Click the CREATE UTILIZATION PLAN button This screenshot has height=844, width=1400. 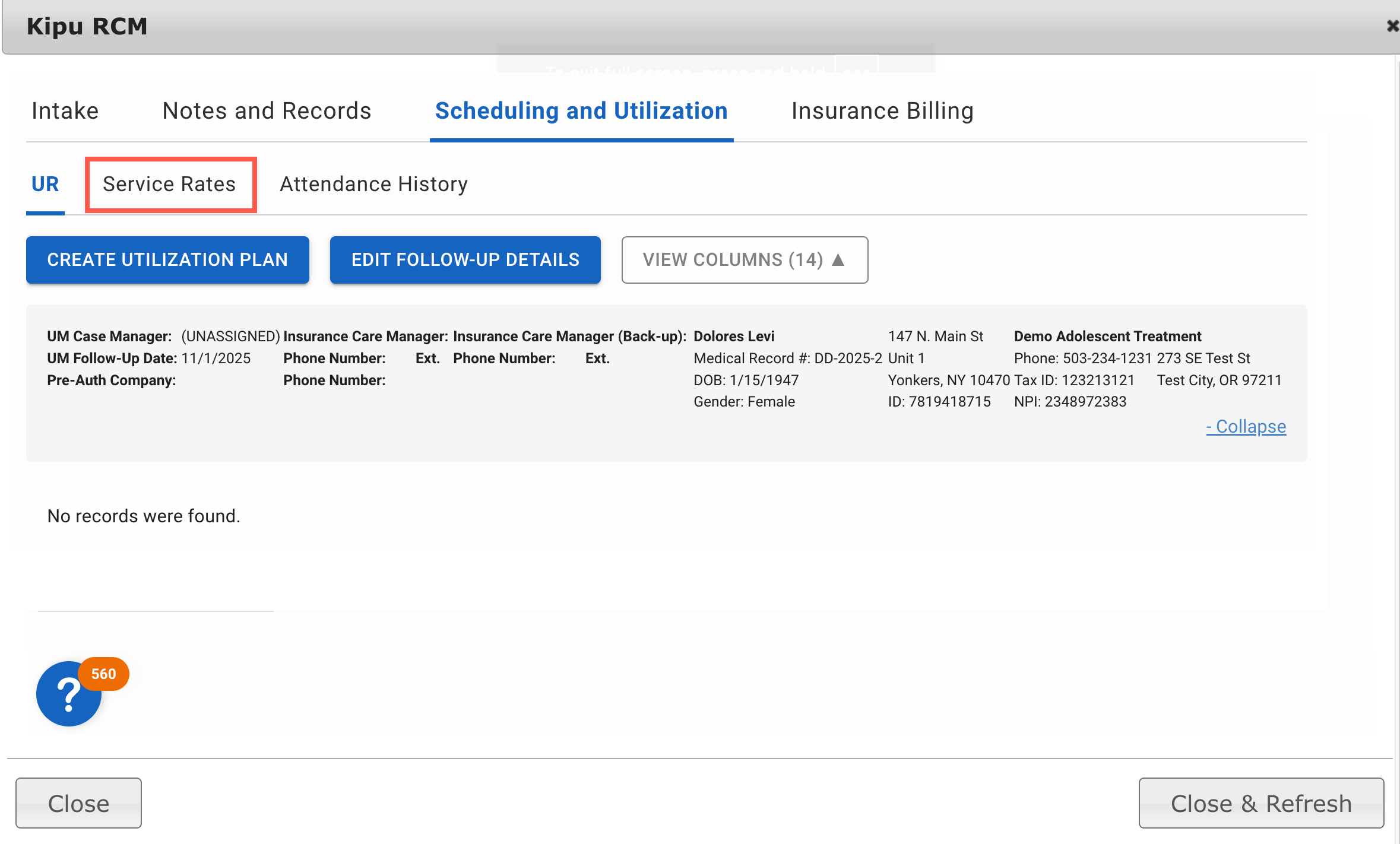click(167, 260)
